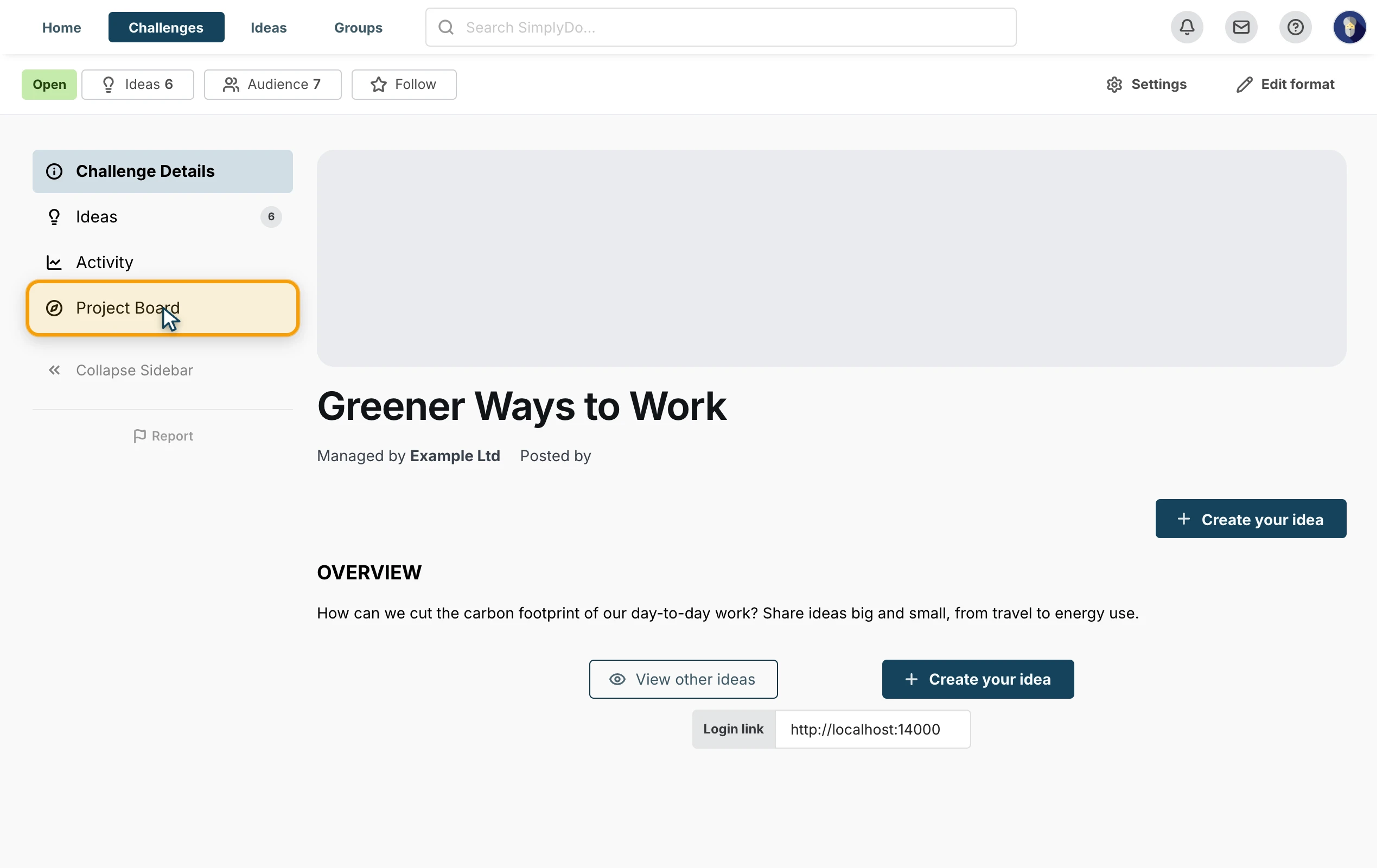This screenshot has width=1389, height=868.
Task: Go to the Groups tab
Action: point(358,27)
